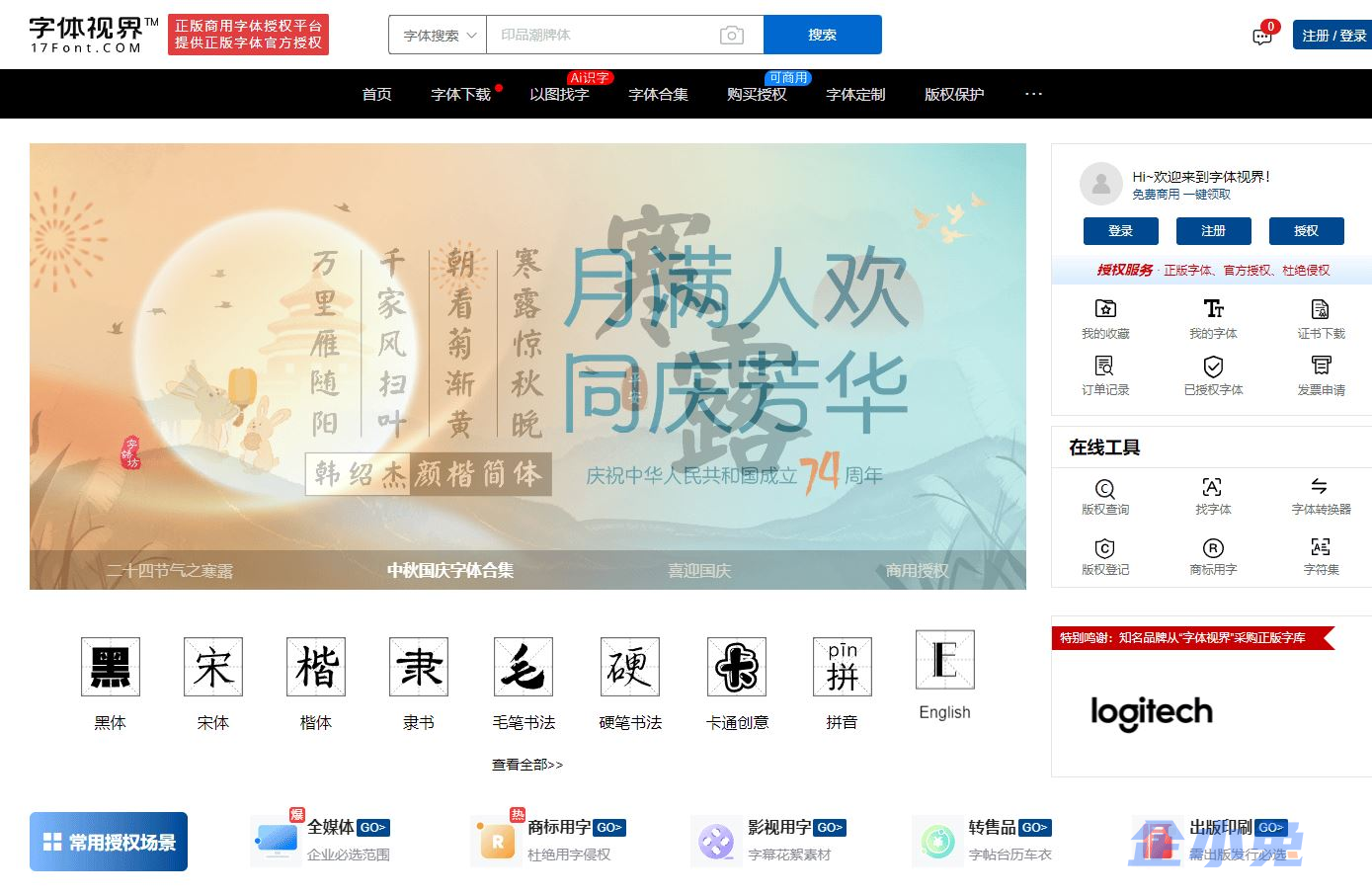Open 已授权字体 shield icon
This screenshot has width=1372, height=895.
1213,366
